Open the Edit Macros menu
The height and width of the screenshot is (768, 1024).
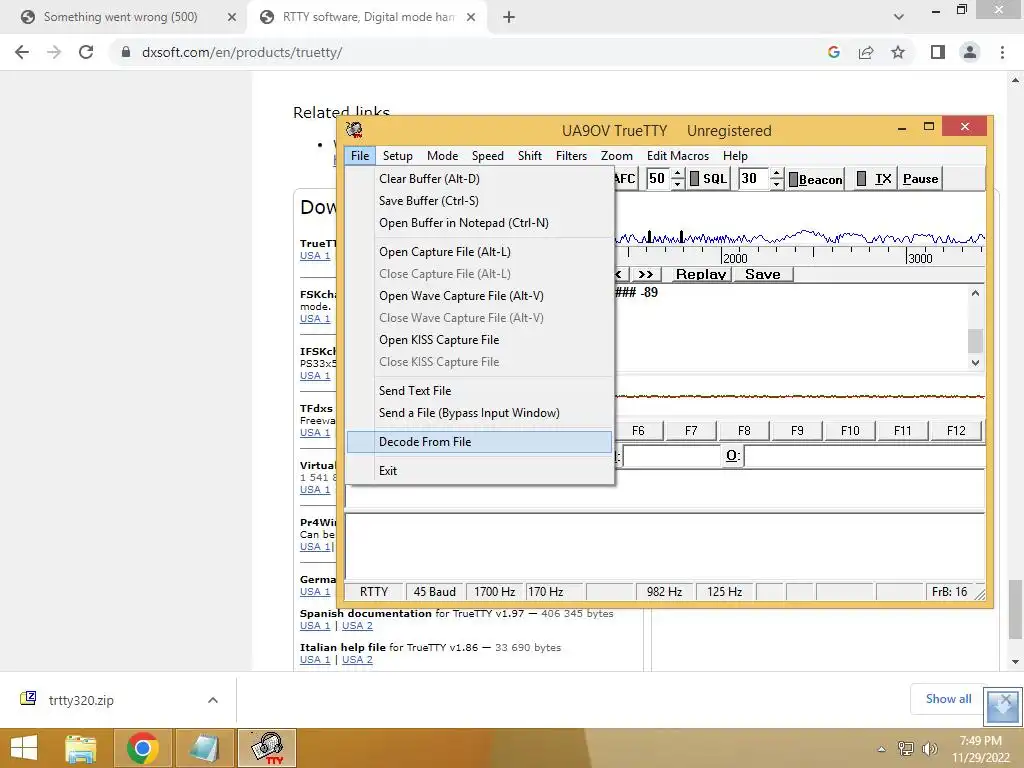click(678, 155)
